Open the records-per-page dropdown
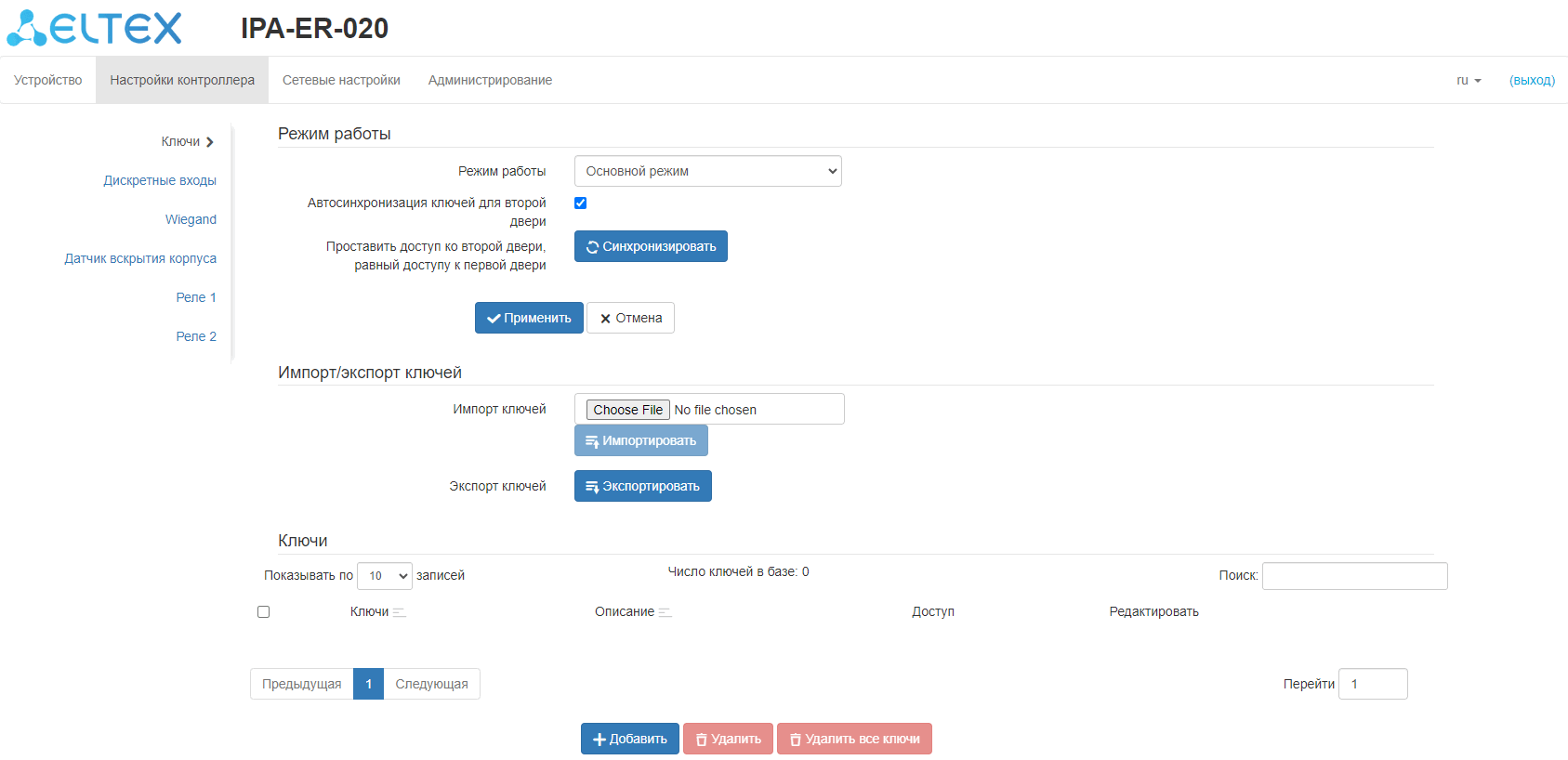 pyautogui.click(x=385, y=576)
